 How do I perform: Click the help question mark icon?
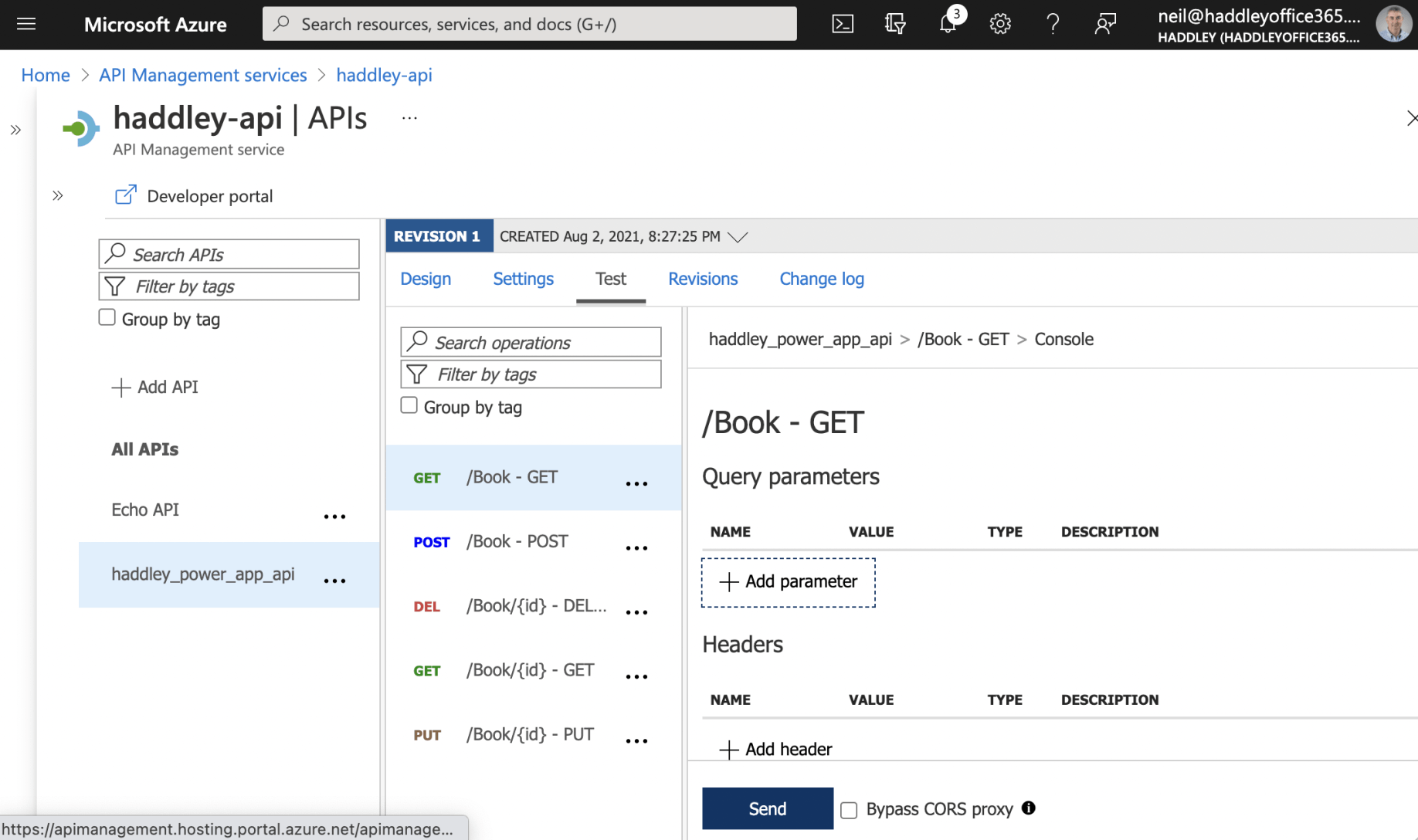tap(1052, 24)
